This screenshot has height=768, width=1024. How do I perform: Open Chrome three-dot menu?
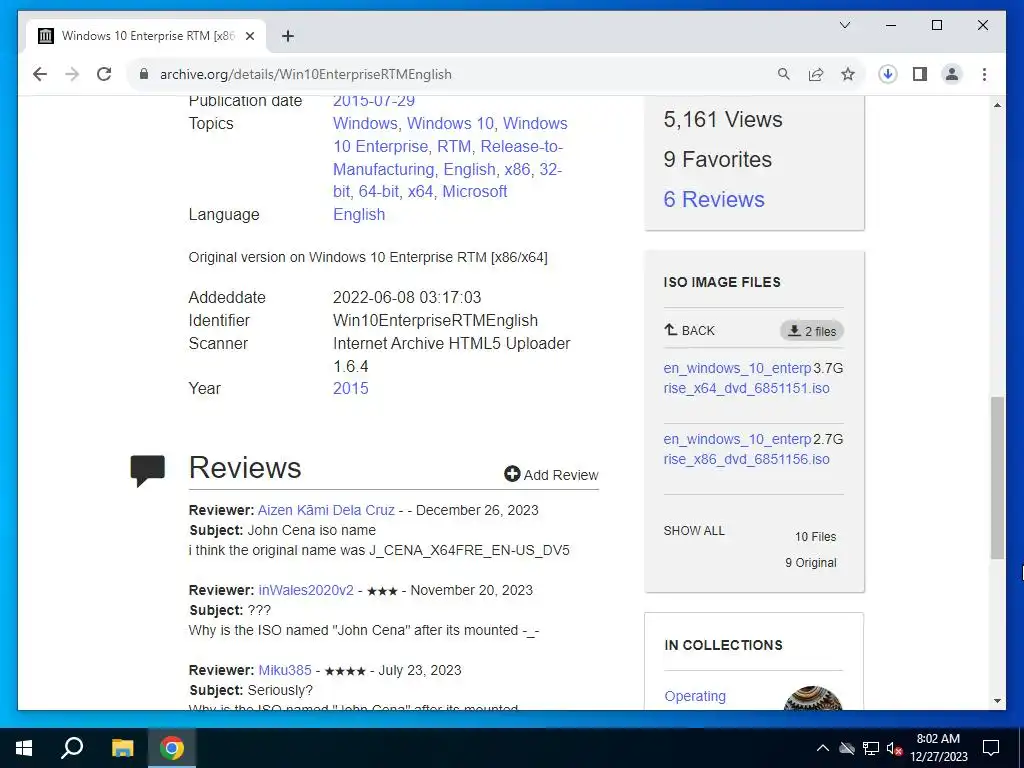coord(984,74)
